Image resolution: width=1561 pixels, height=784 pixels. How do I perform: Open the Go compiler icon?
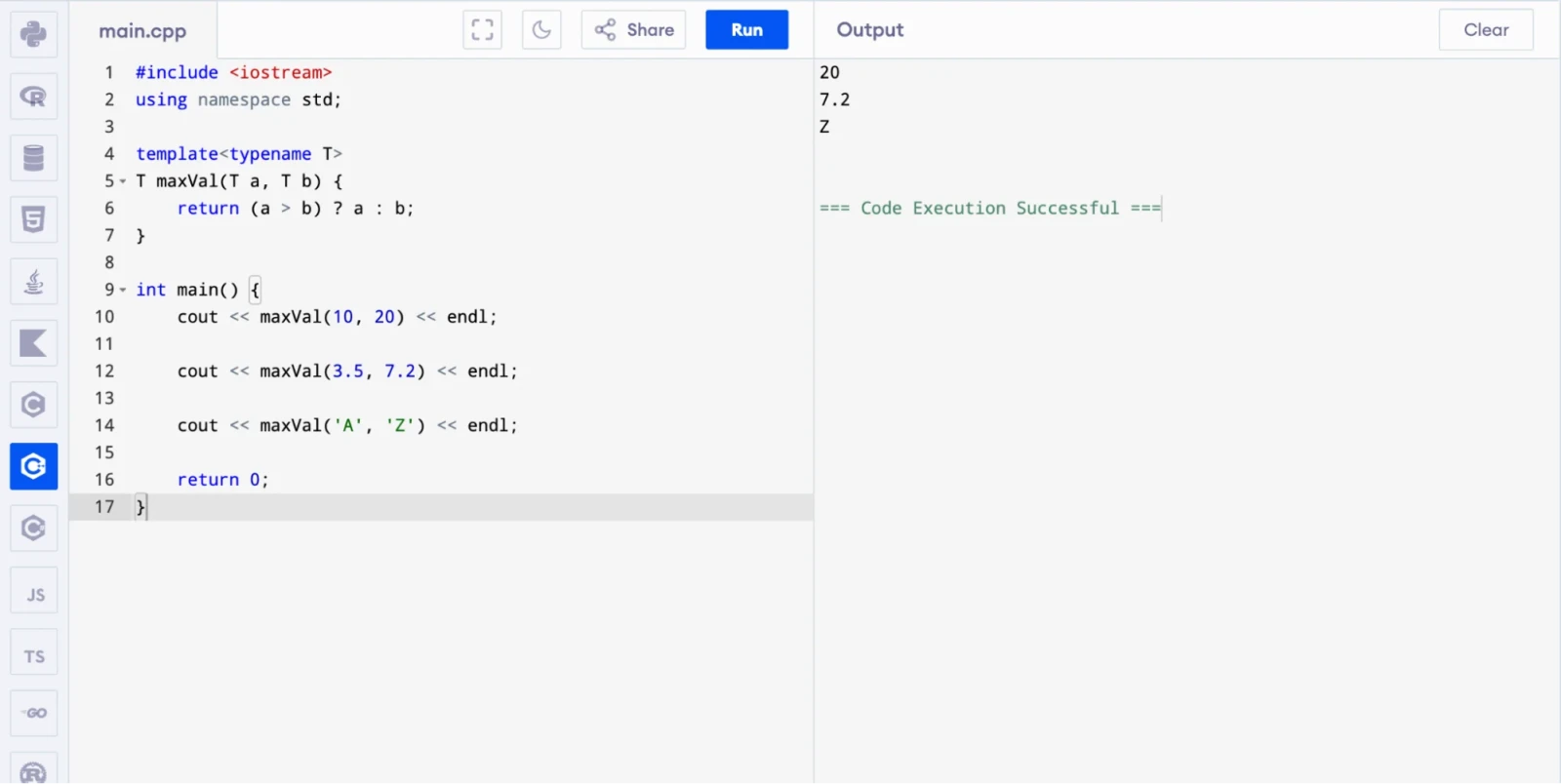point(33,714)
